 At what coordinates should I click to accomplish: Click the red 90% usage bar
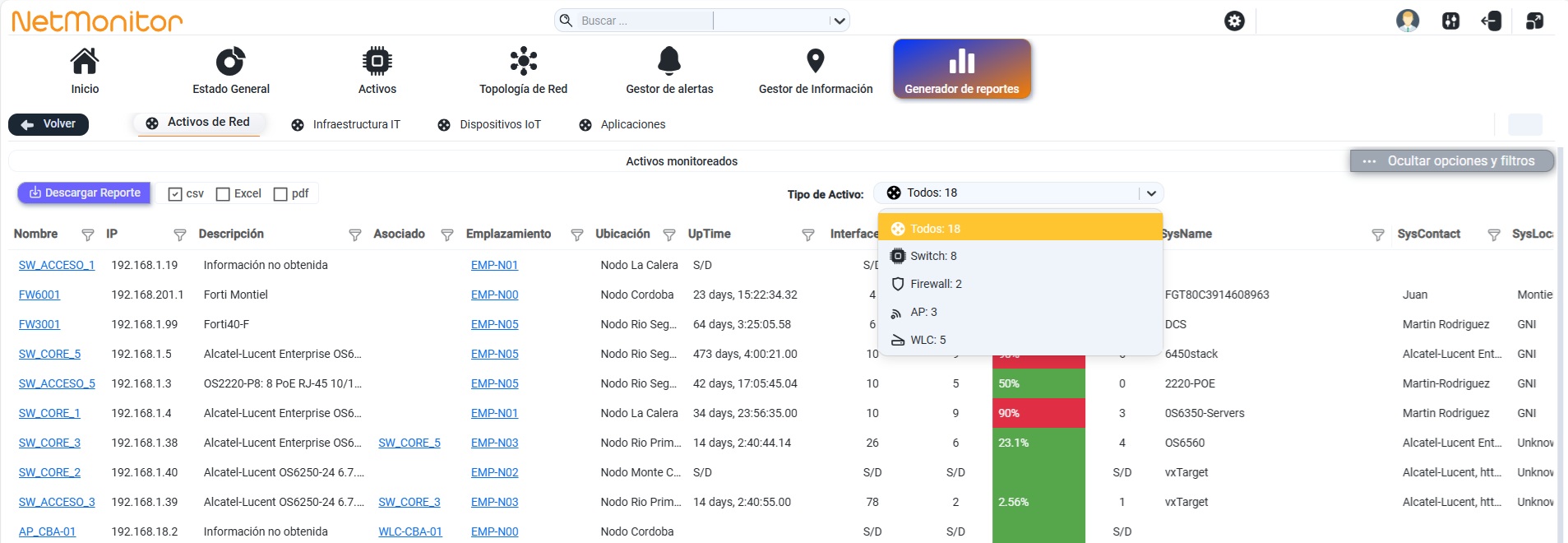(x=1038, y=413)
